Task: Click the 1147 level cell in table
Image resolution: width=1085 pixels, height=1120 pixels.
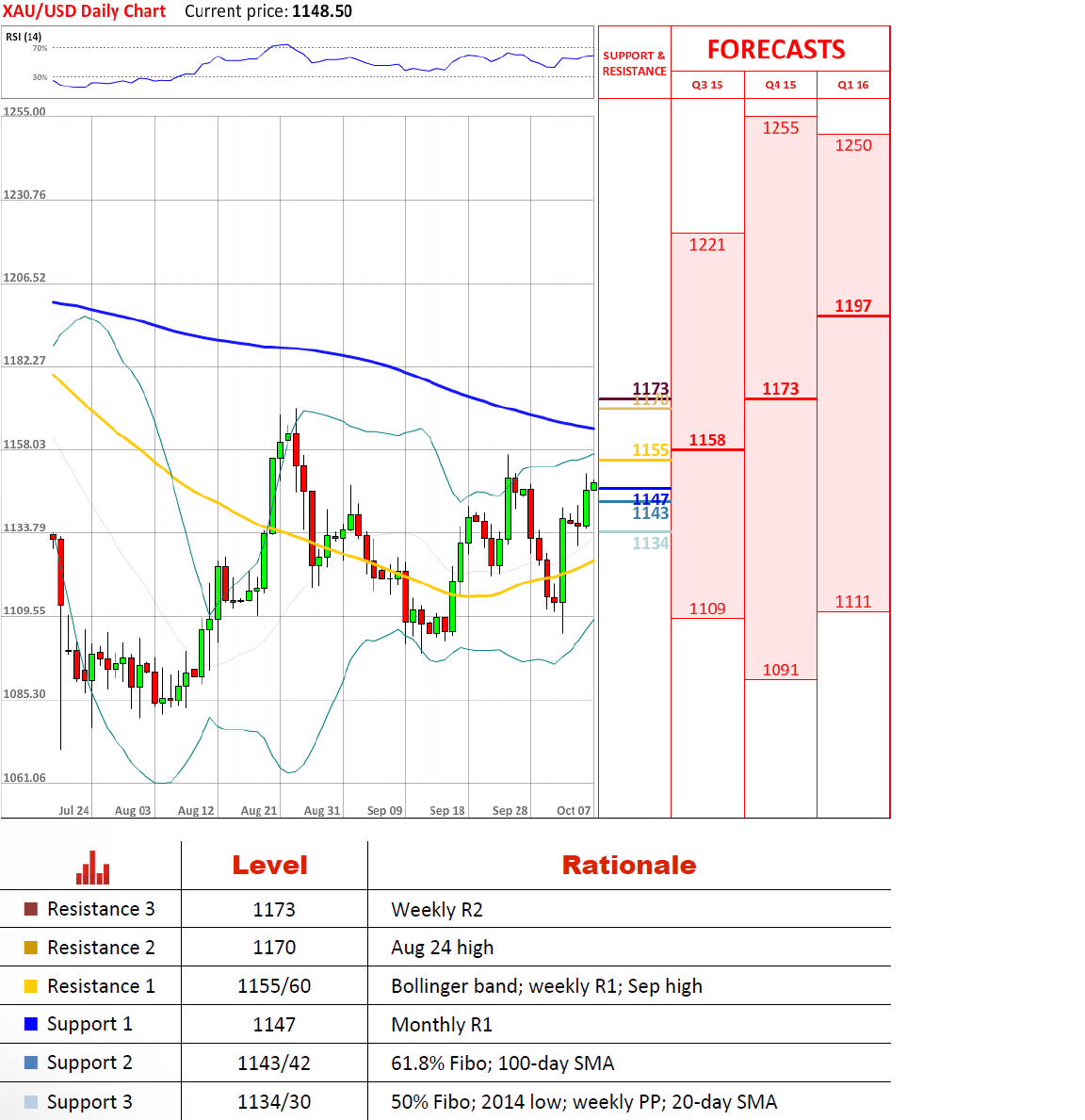Action: coord(274,1025)
